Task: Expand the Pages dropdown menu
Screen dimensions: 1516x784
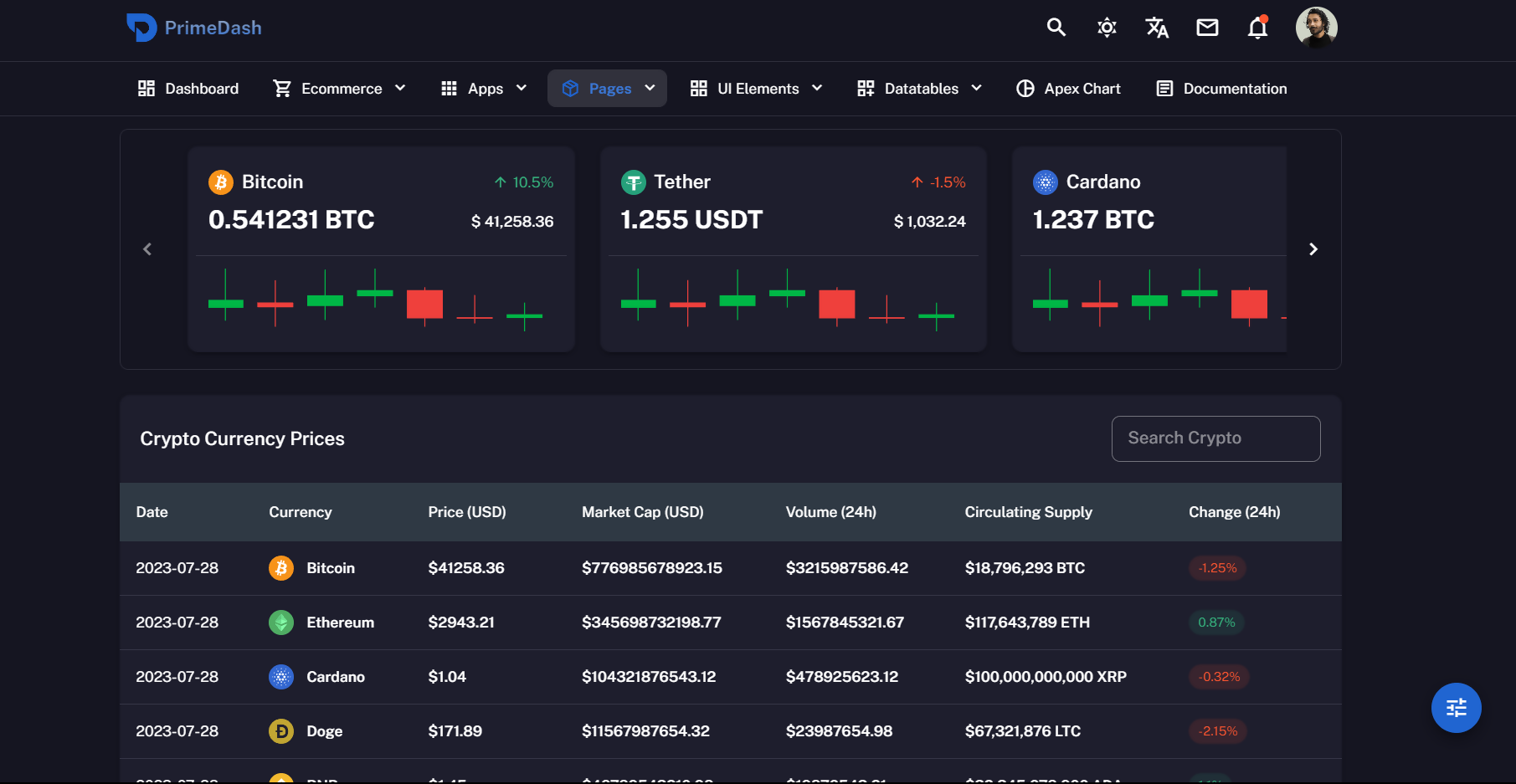Action: pos(607,89)
